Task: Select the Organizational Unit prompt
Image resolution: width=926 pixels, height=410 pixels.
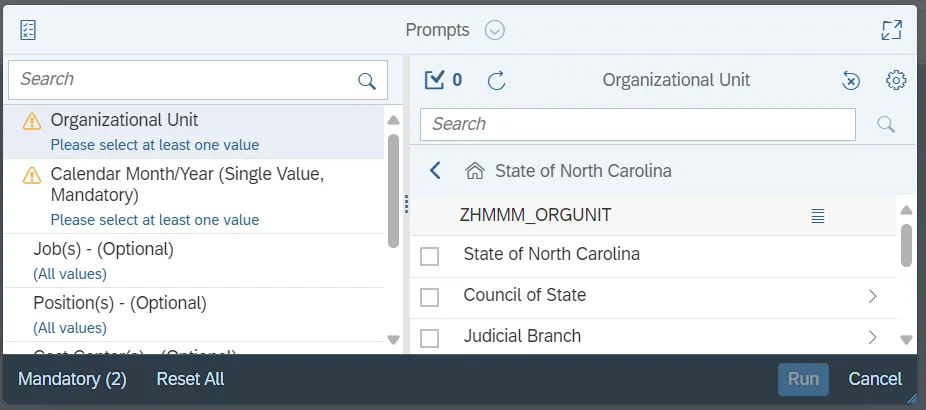Action: pyautogui.click(x=124, y=120)
